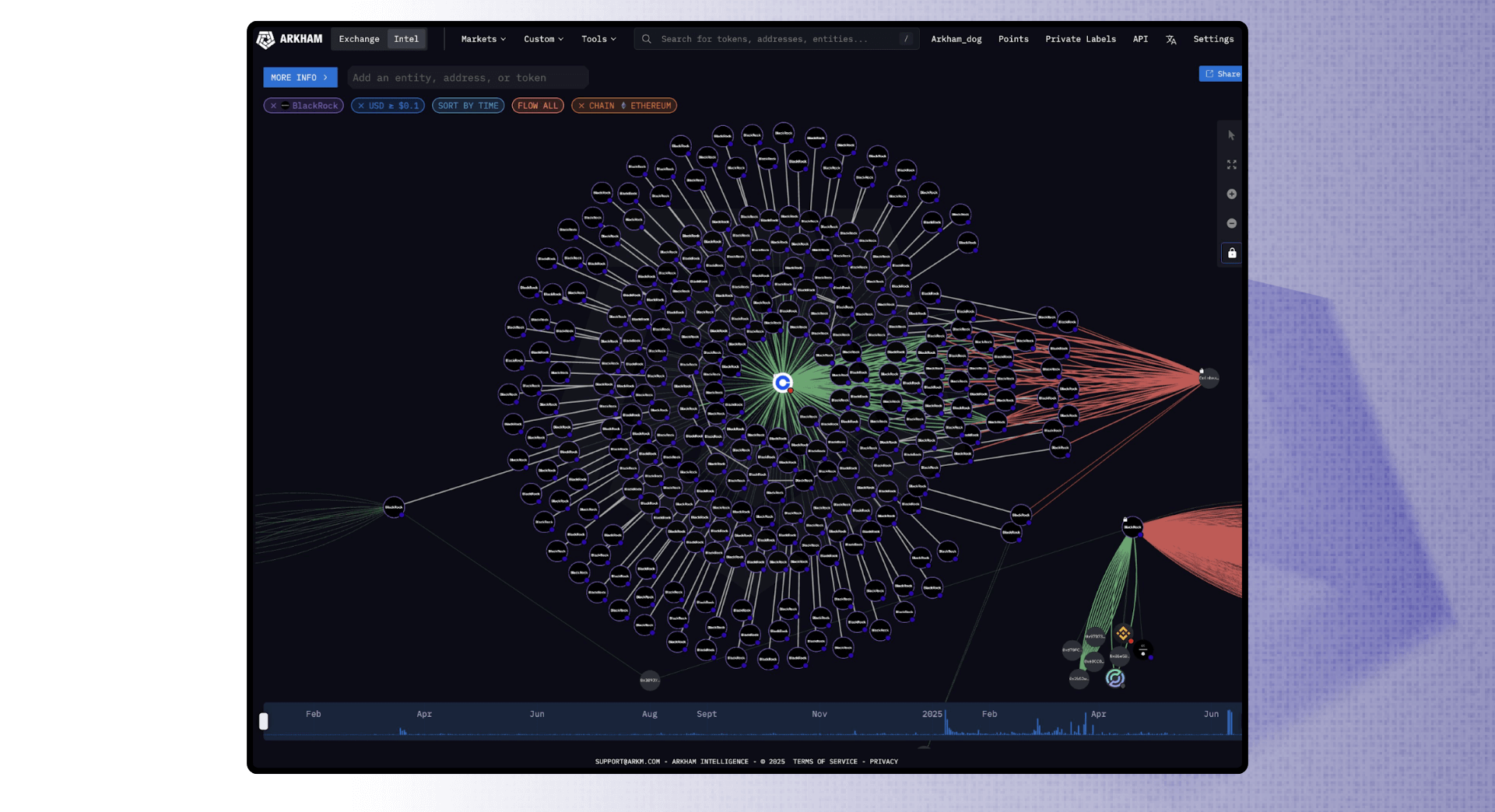This screenshot has height=812, width=1495.
Task: Click the MORE INFO button
Action: pyautogui.click(x=300, y=78)
